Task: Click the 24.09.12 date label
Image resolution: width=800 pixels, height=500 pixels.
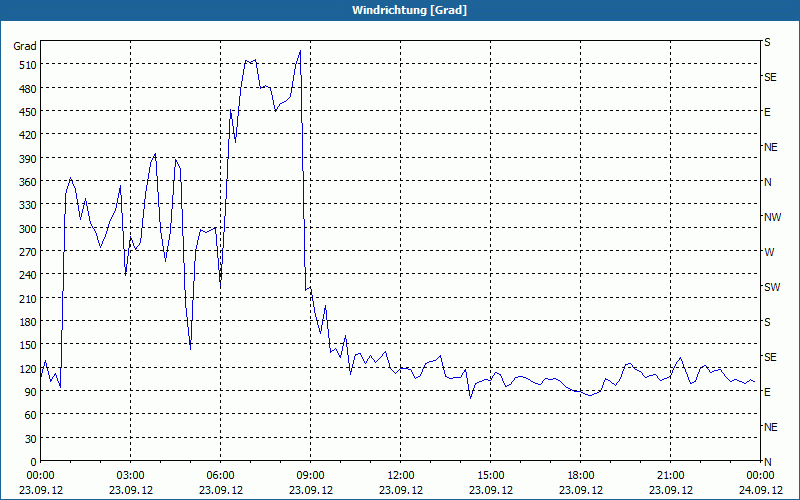Action: pos(760,490)
